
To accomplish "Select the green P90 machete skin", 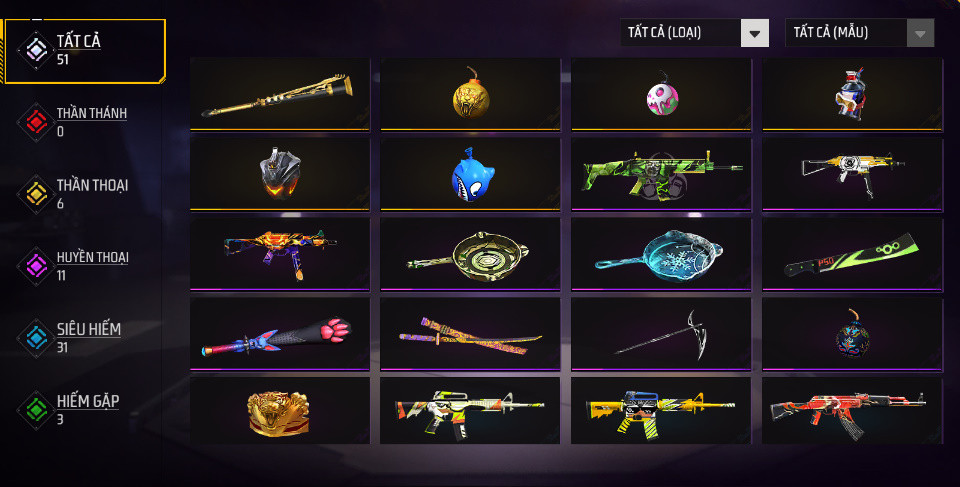I will 852,254.
